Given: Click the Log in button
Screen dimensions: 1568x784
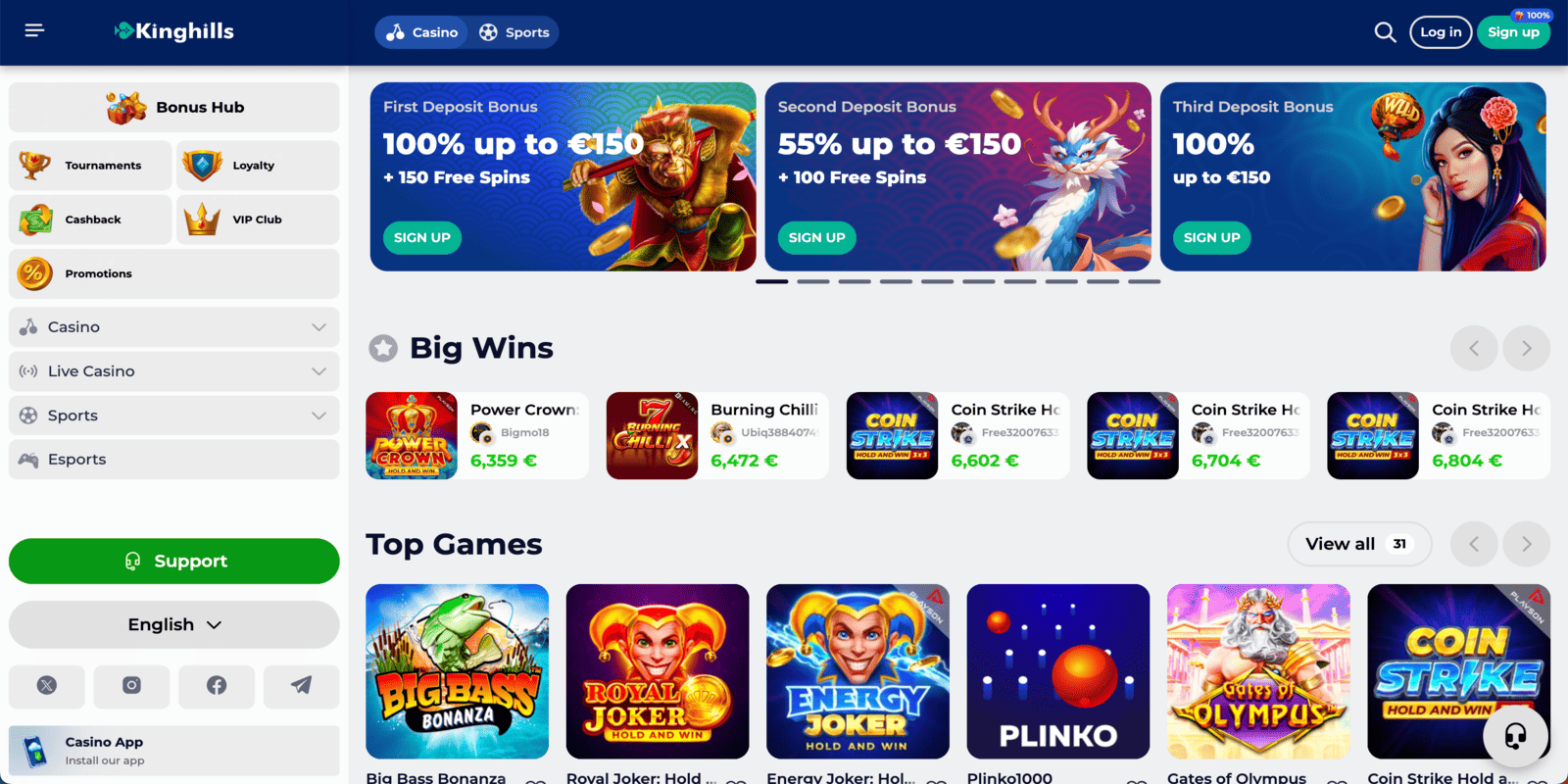Looking at the screenshot, I should pyautogui.click(x=1441, y=32).
